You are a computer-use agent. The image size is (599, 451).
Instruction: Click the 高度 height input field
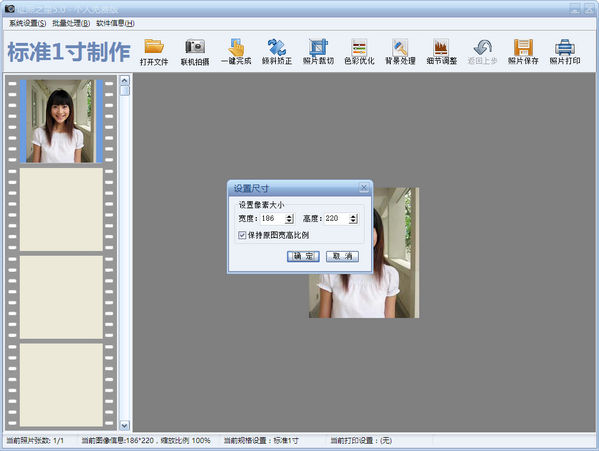(337, 218)
